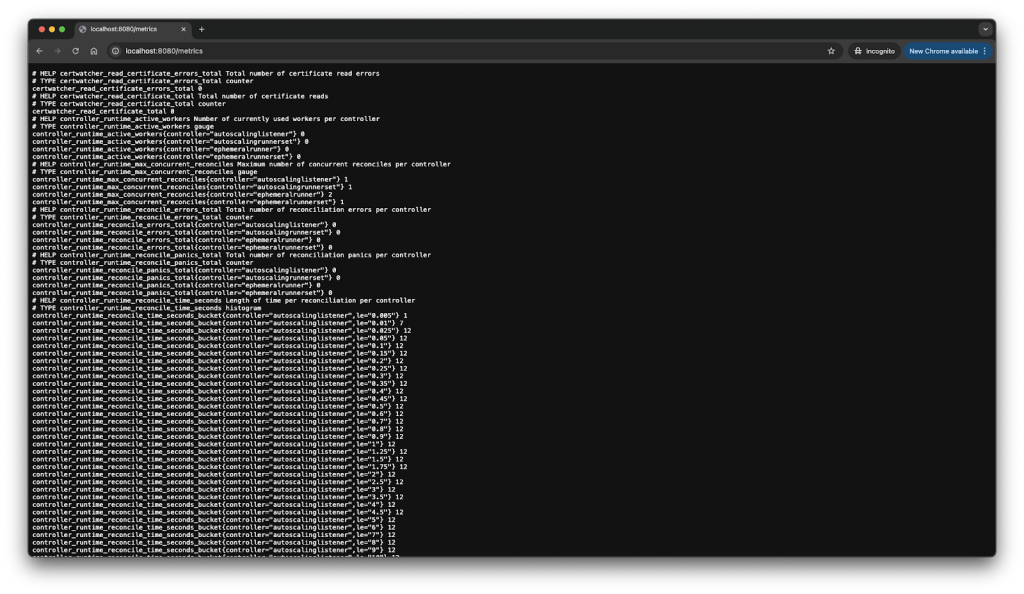
Task: Open the tab search dropdown chevron
Action: 985,29
